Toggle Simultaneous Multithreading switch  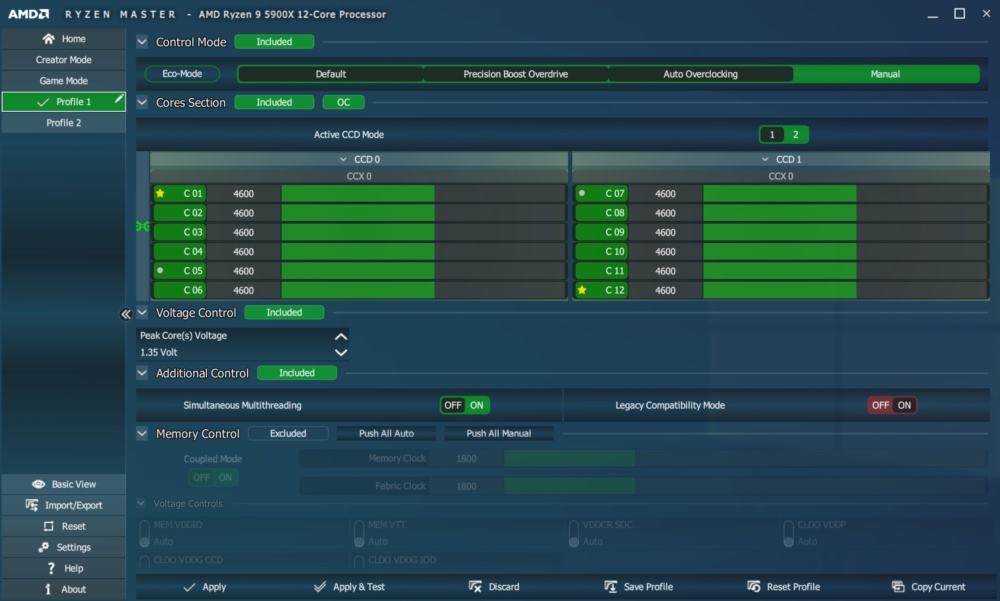pos(465,405)
